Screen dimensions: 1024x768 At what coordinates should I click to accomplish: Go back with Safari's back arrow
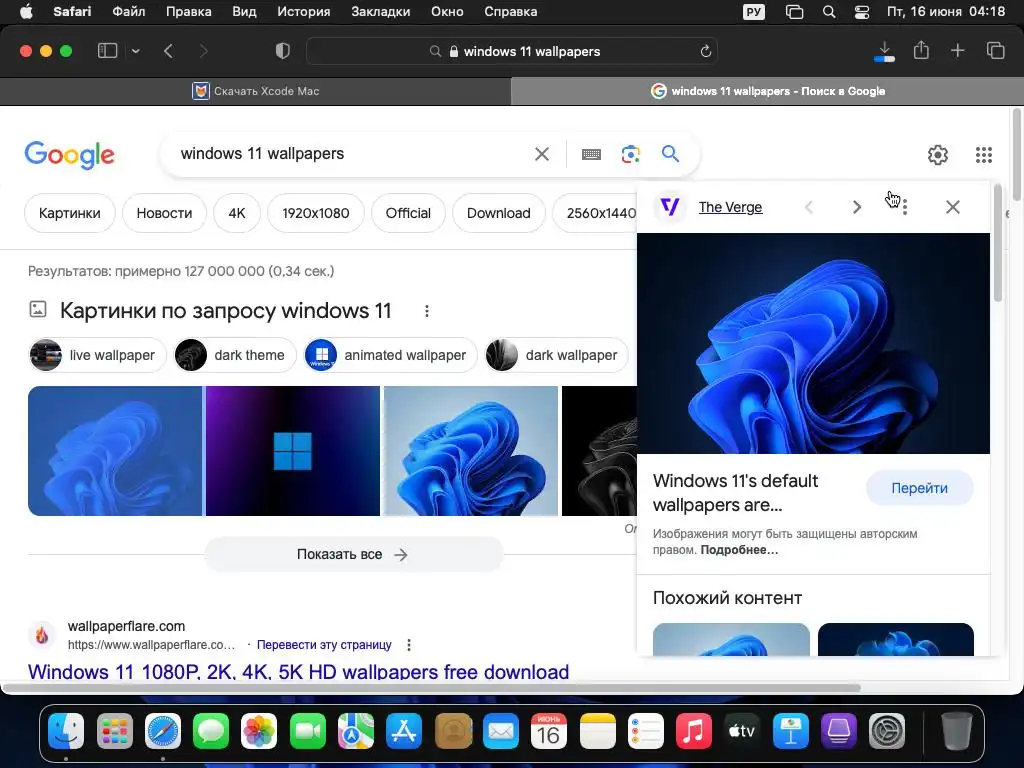click(x=168, y=51)
